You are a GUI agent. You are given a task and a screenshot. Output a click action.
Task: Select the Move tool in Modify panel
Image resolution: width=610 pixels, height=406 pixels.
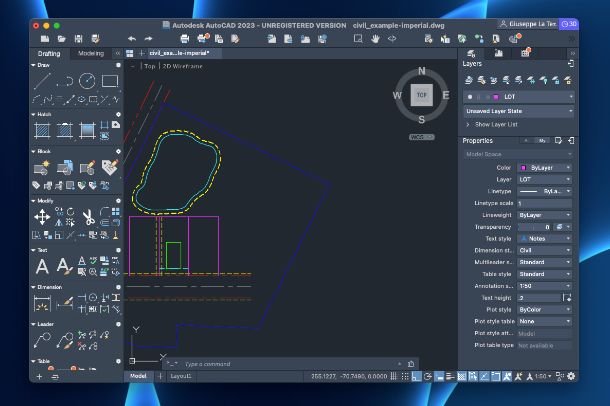(x=42, y=217)
